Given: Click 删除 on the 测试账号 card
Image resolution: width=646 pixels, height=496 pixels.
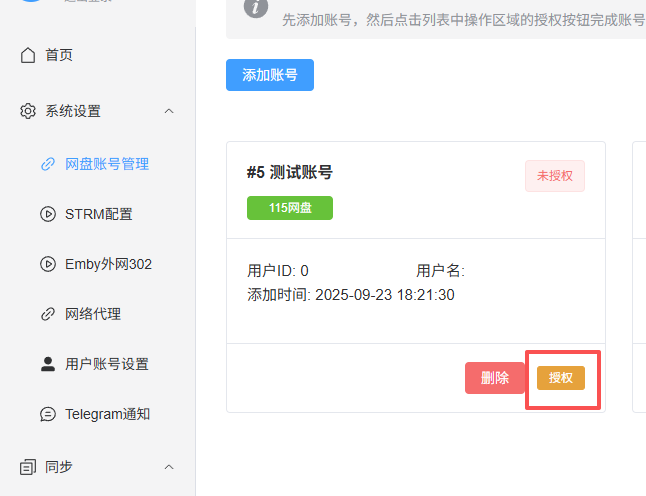Looking at the screenshot, I should pos(494,378).
